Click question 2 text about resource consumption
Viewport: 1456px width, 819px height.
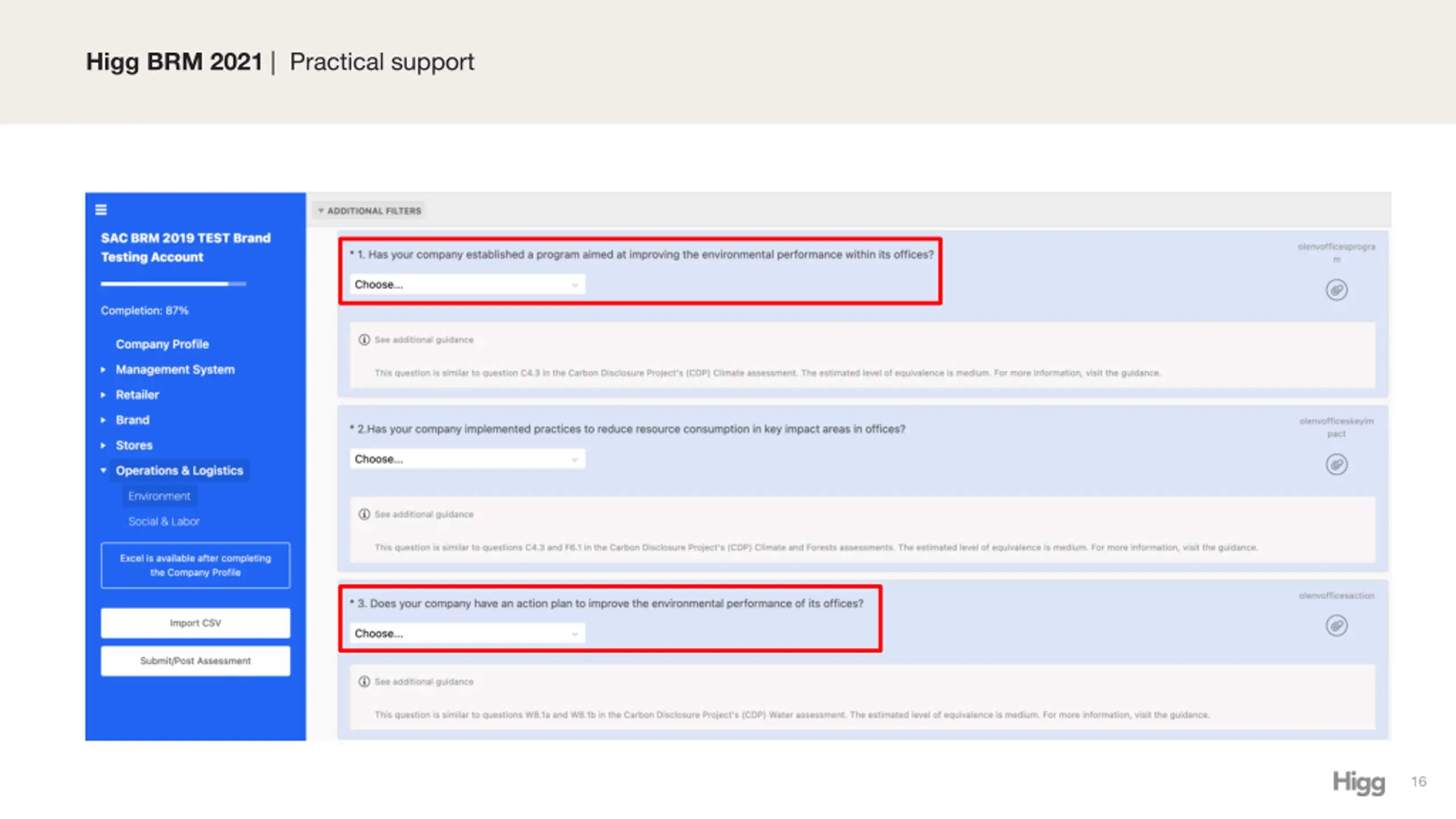[x=627, y=429]
